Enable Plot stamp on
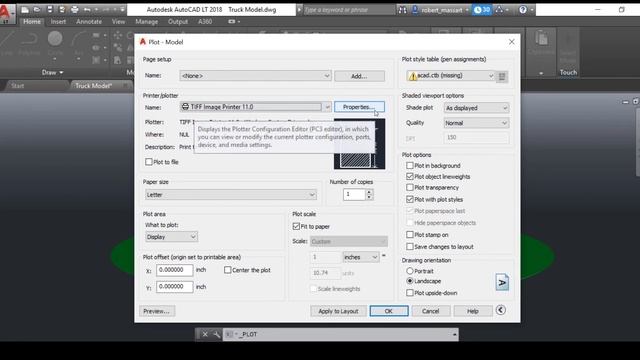The width and height of the screenshot is (640, 360). pyautogui.click(x=410, y=235)
